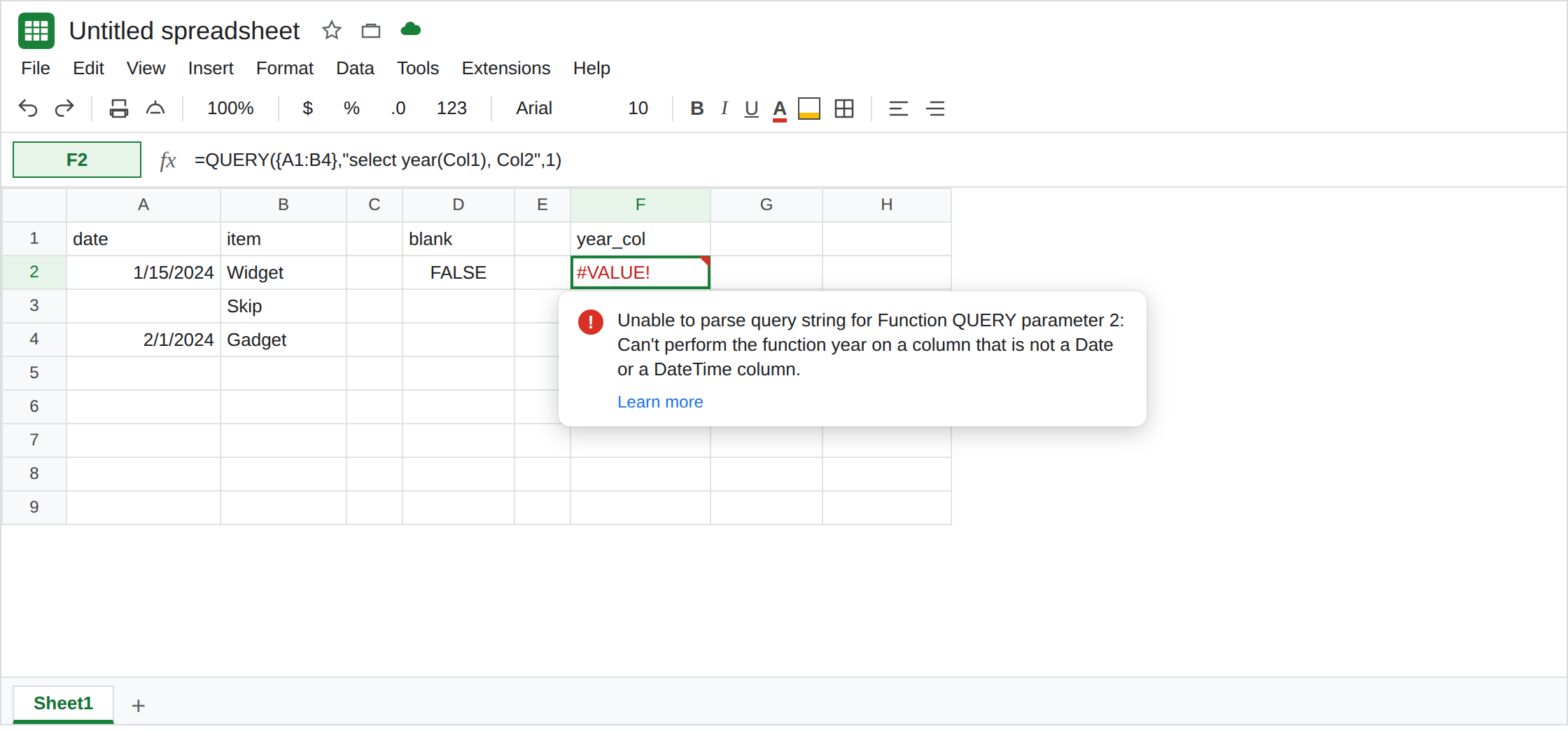
Task: Open the vertical align options icon
Action: point(935,109)
